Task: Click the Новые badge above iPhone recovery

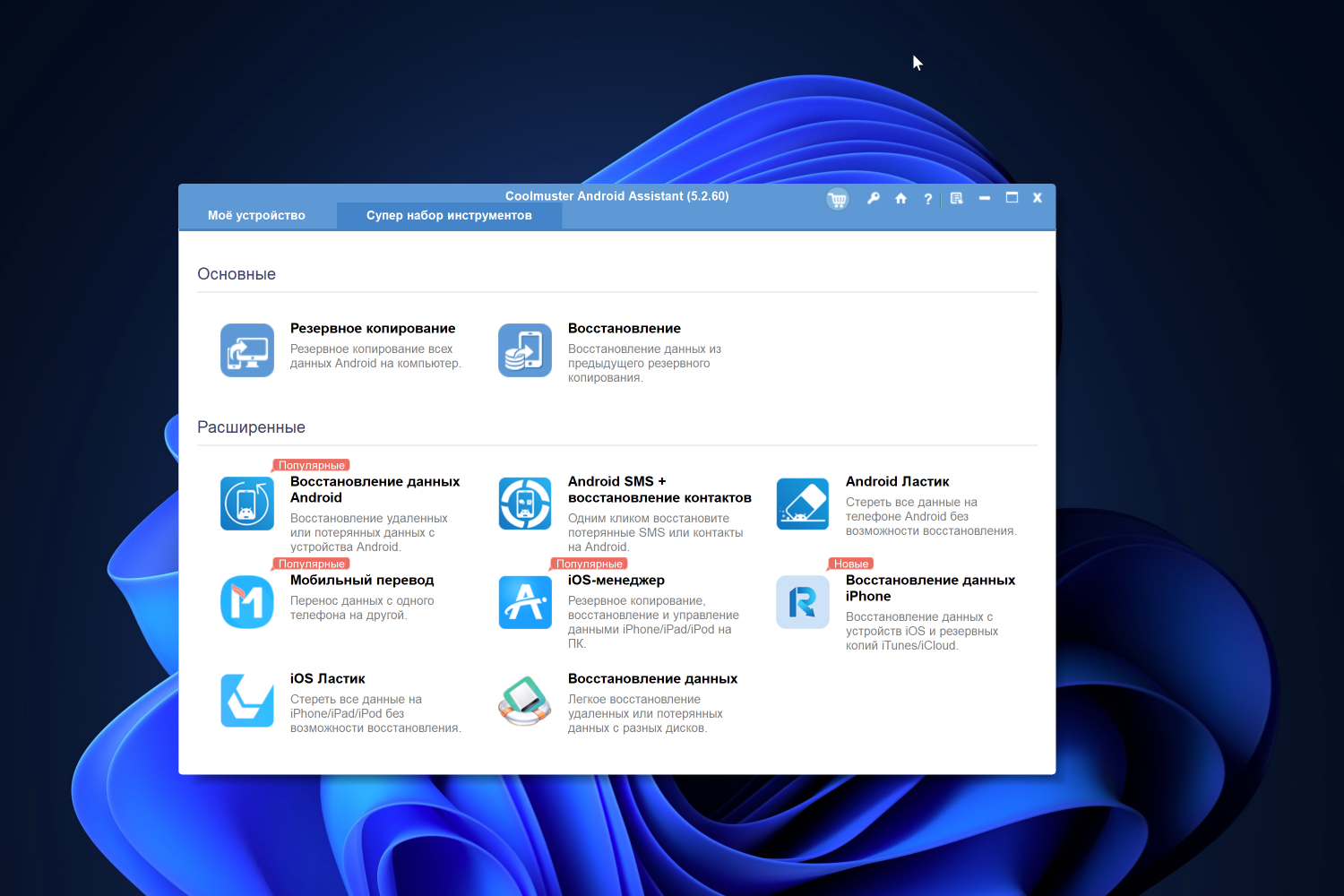Action: [x=850, y=564]
